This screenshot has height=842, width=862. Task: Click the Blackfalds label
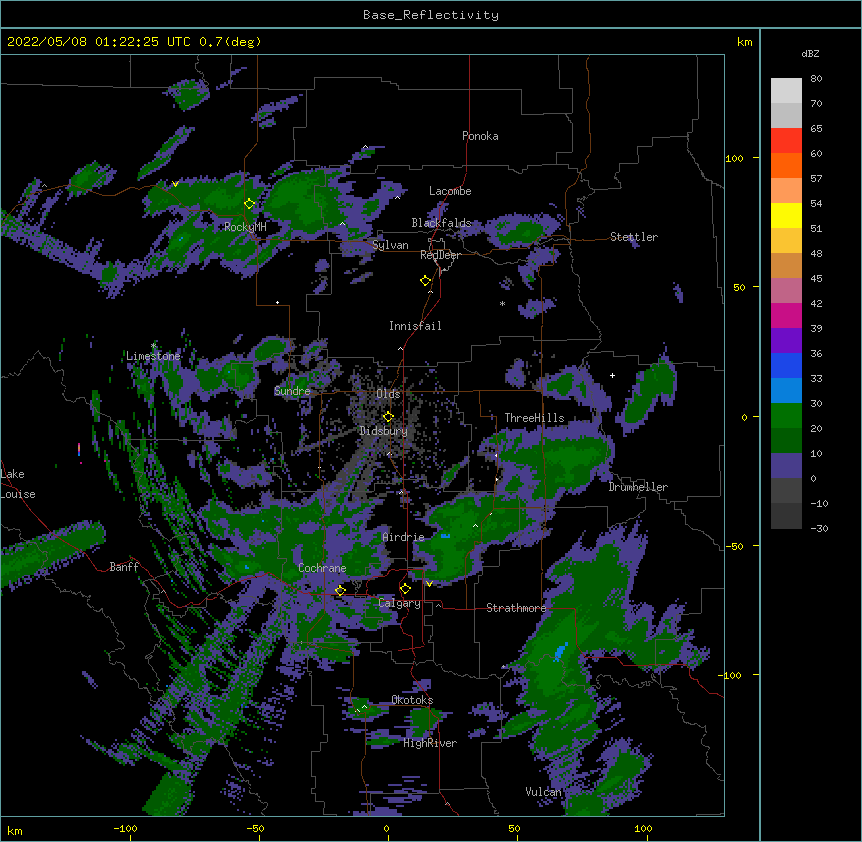[441, 223]
